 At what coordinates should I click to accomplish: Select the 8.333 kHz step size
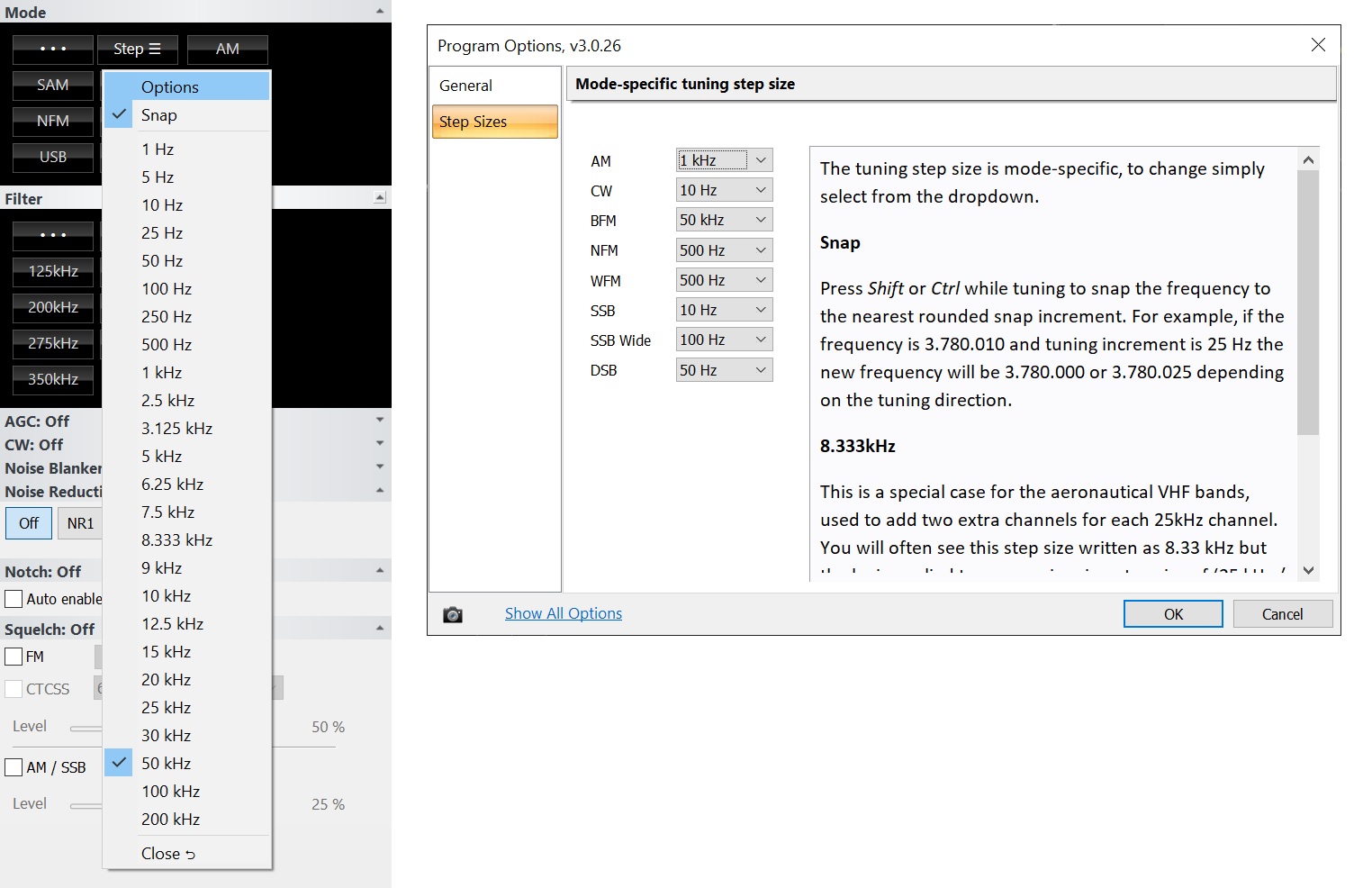point(176,539)
